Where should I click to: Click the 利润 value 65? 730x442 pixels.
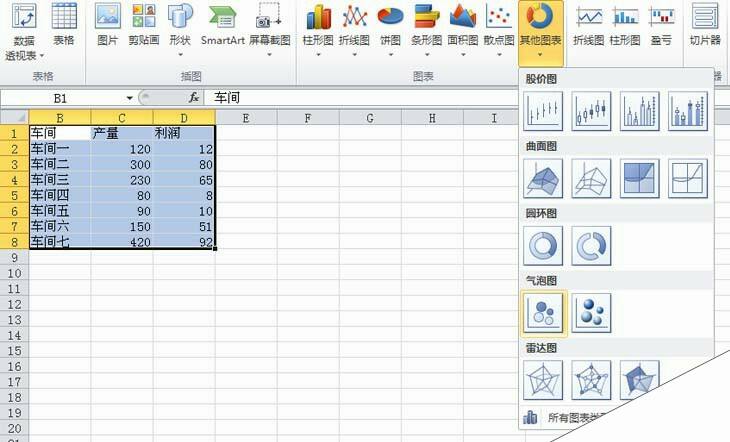click(184, 180)
